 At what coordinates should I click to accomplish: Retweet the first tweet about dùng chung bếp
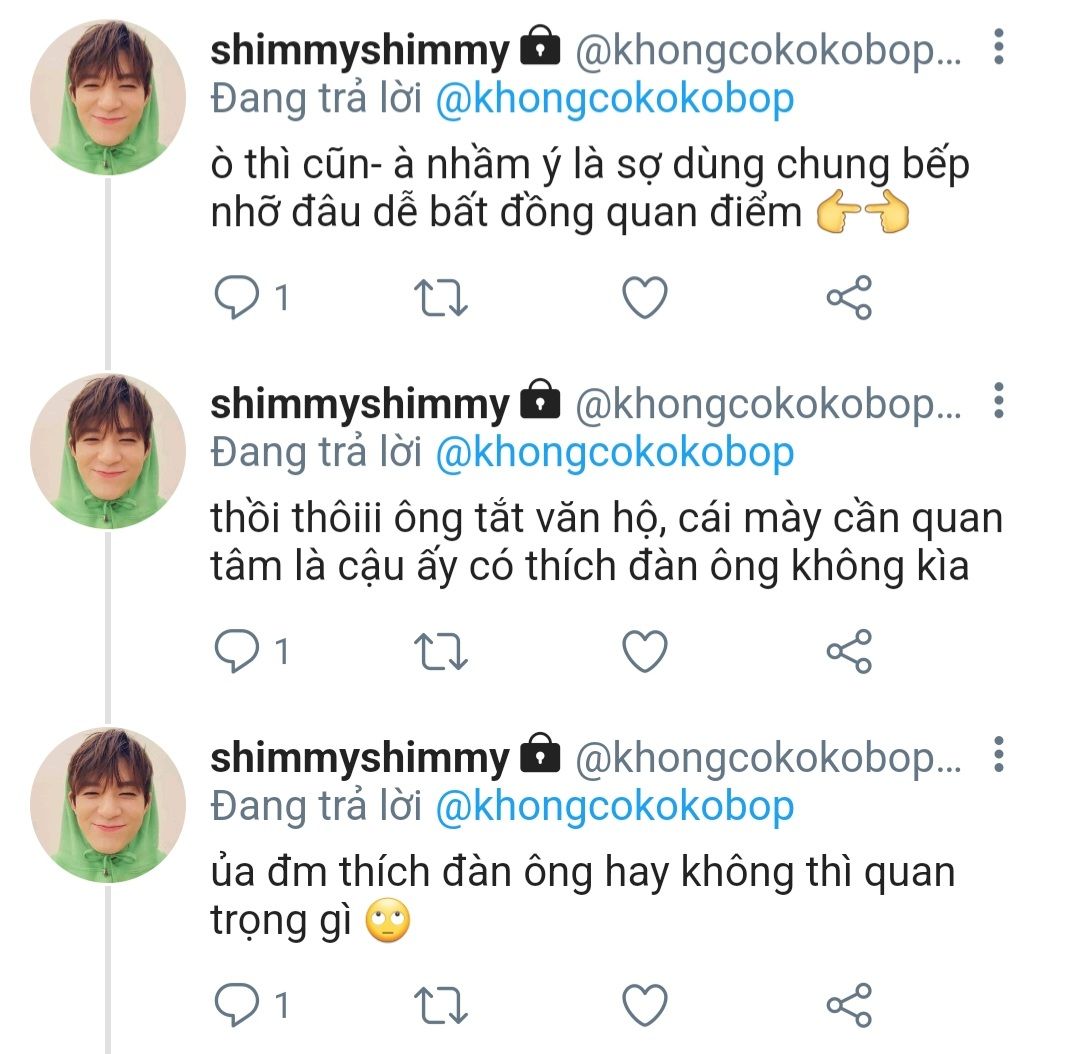click(441, 298)
